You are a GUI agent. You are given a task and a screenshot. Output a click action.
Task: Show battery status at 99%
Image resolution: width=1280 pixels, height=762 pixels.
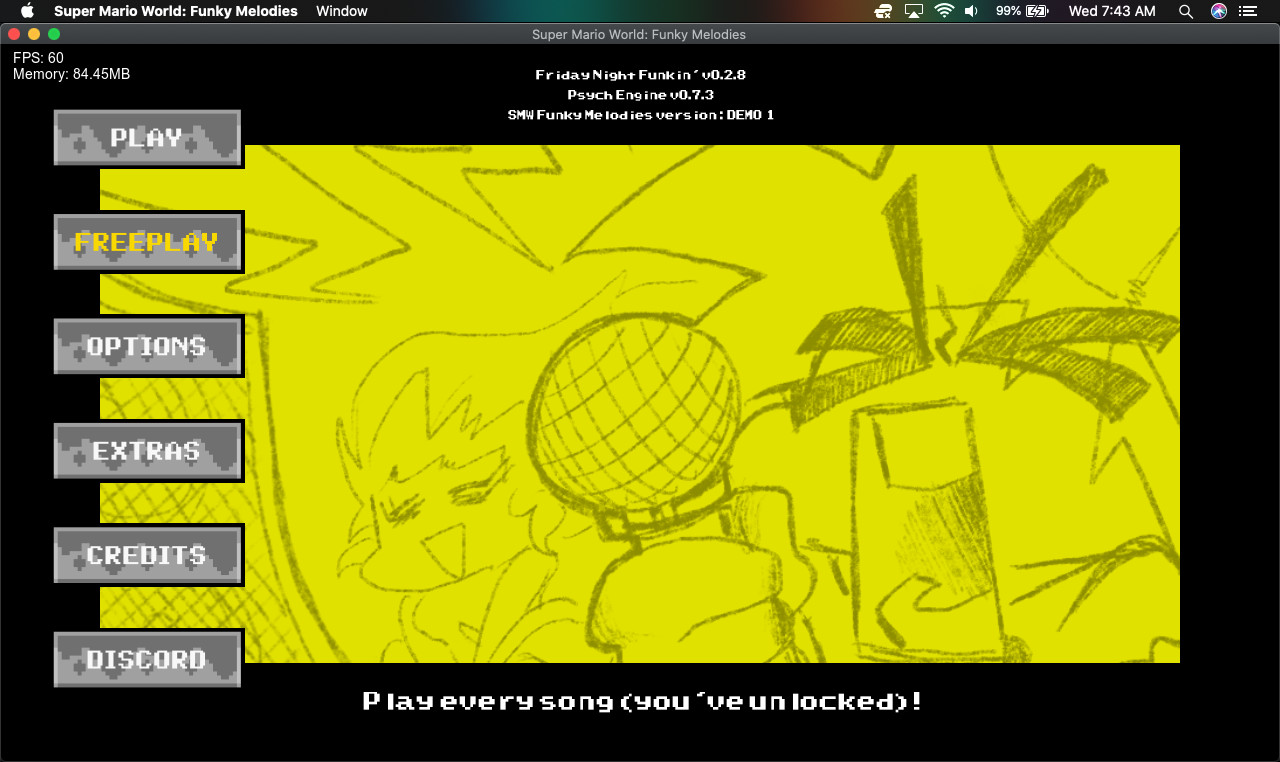point(1021,11)
